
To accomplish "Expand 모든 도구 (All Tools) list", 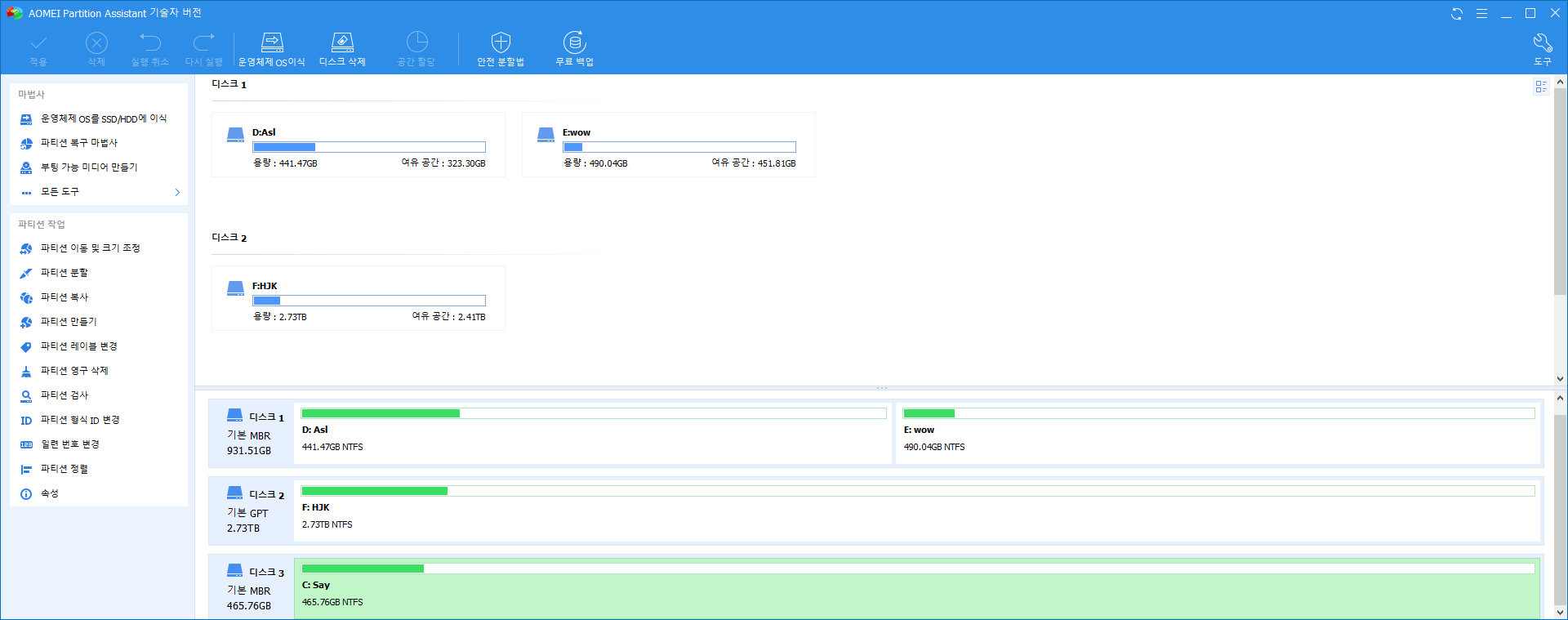I will 98,192.
